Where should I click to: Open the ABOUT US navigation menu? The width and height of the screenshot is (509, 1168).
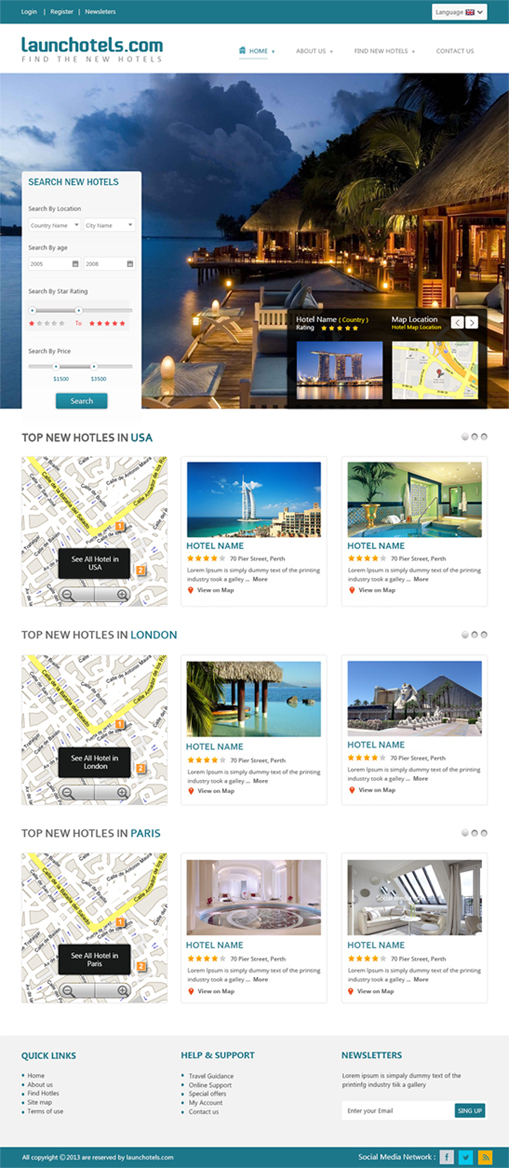[314, 51]
